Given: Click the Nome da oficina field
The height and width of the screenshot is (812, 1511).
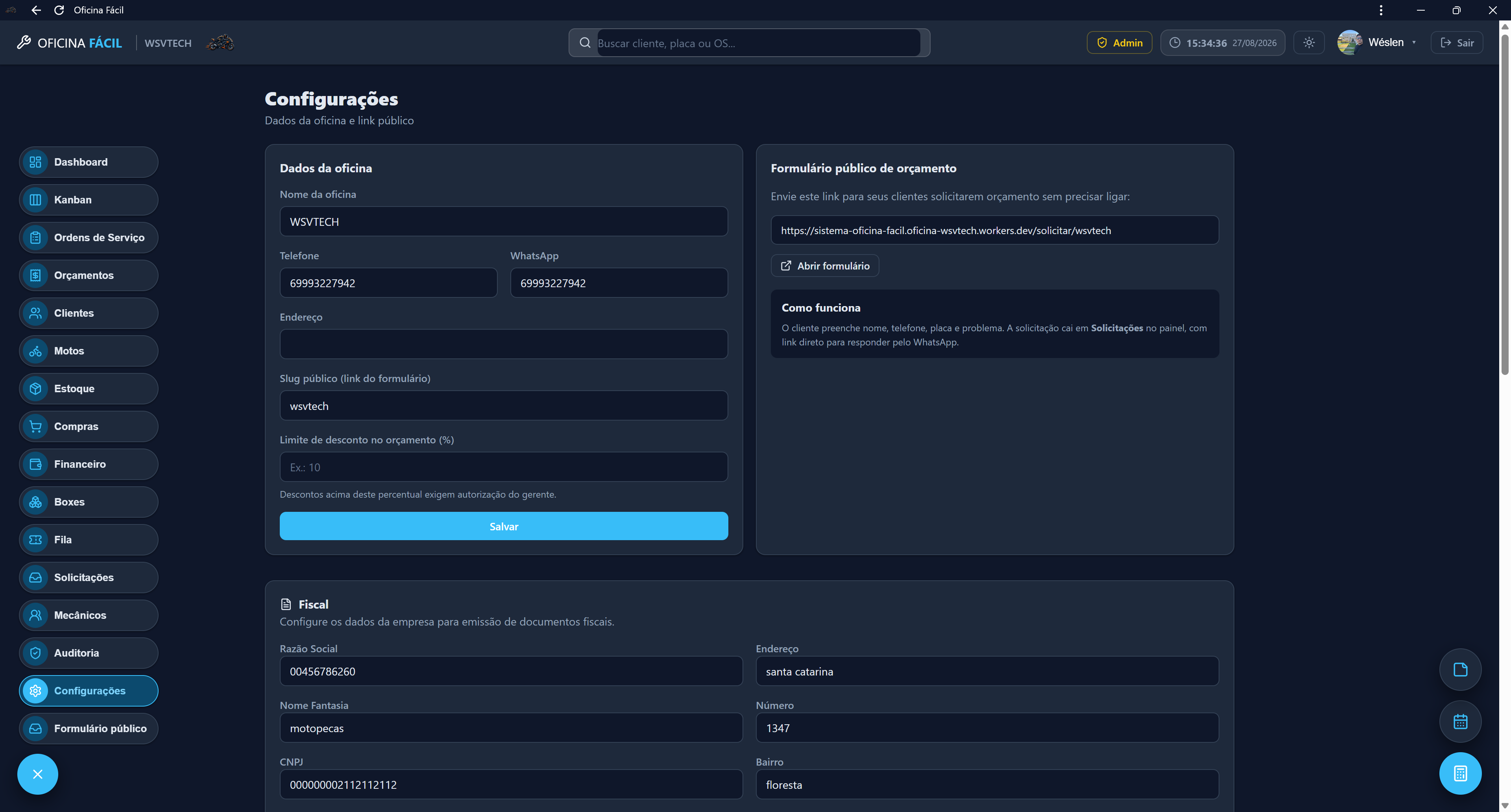Looking at the screenshot, I should (504, 221).
